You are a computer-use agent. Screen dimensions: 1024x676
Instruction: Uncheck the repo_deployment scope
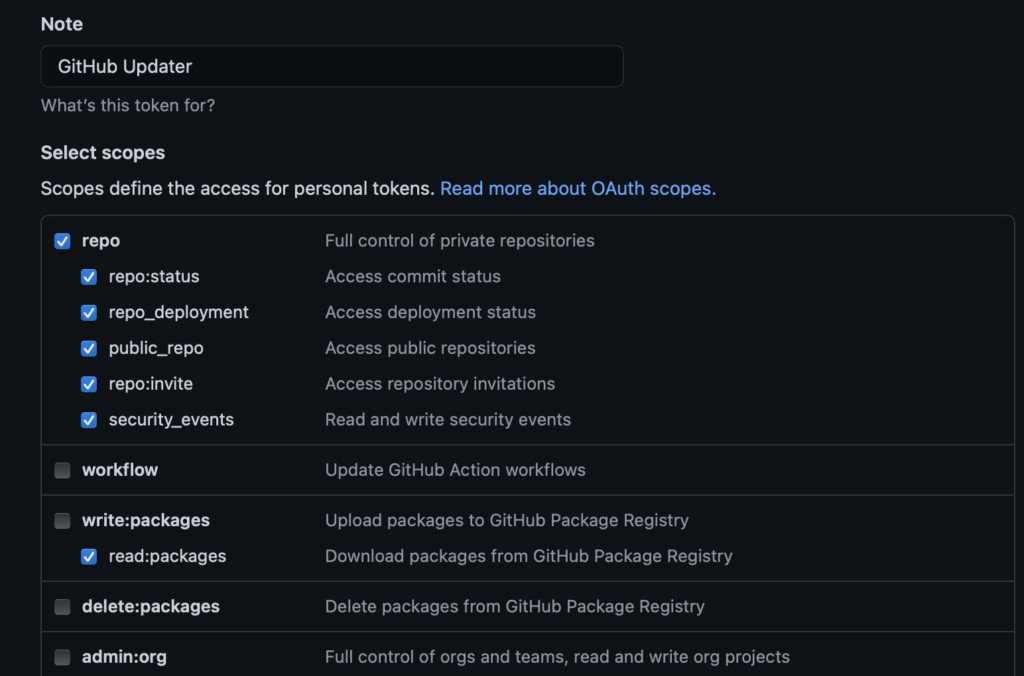pyautogui.click(x=88, y=312)
